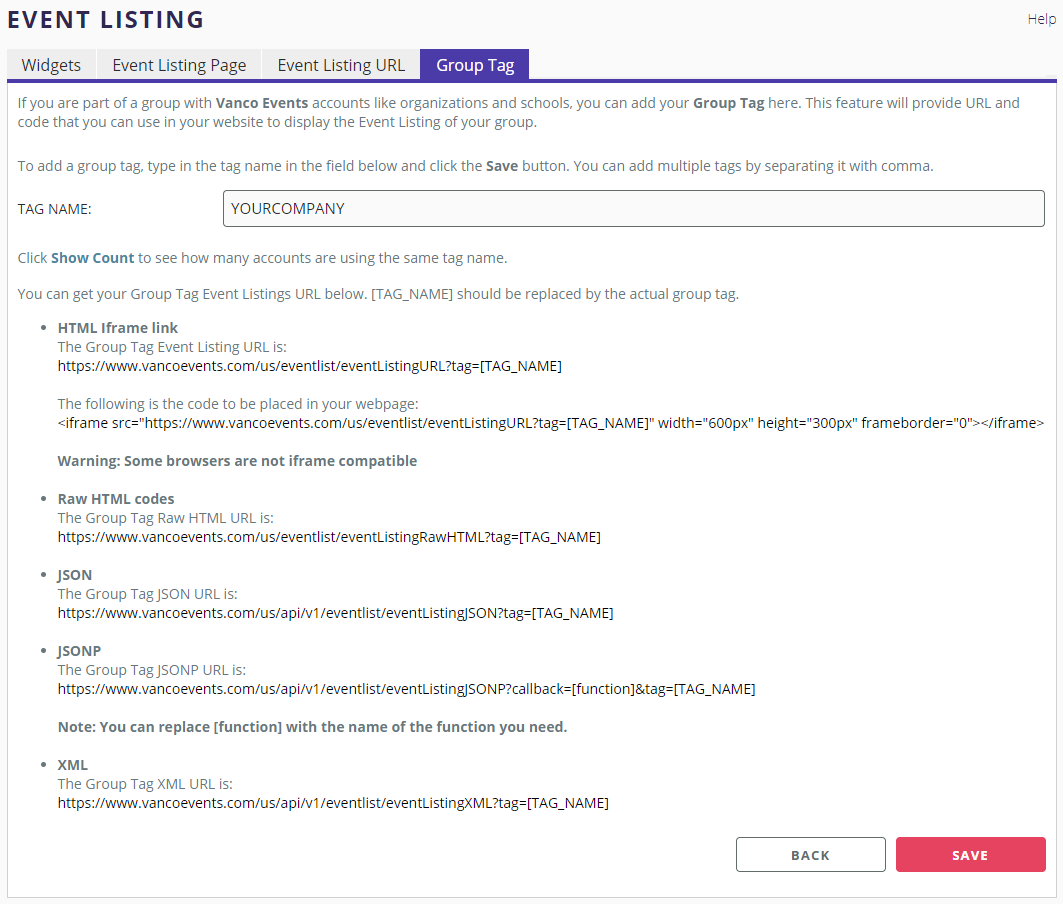The height and width of the screenshot is (904, 1063).
Task: Click the HTML Iframe link heading
Action: [117, 328]
